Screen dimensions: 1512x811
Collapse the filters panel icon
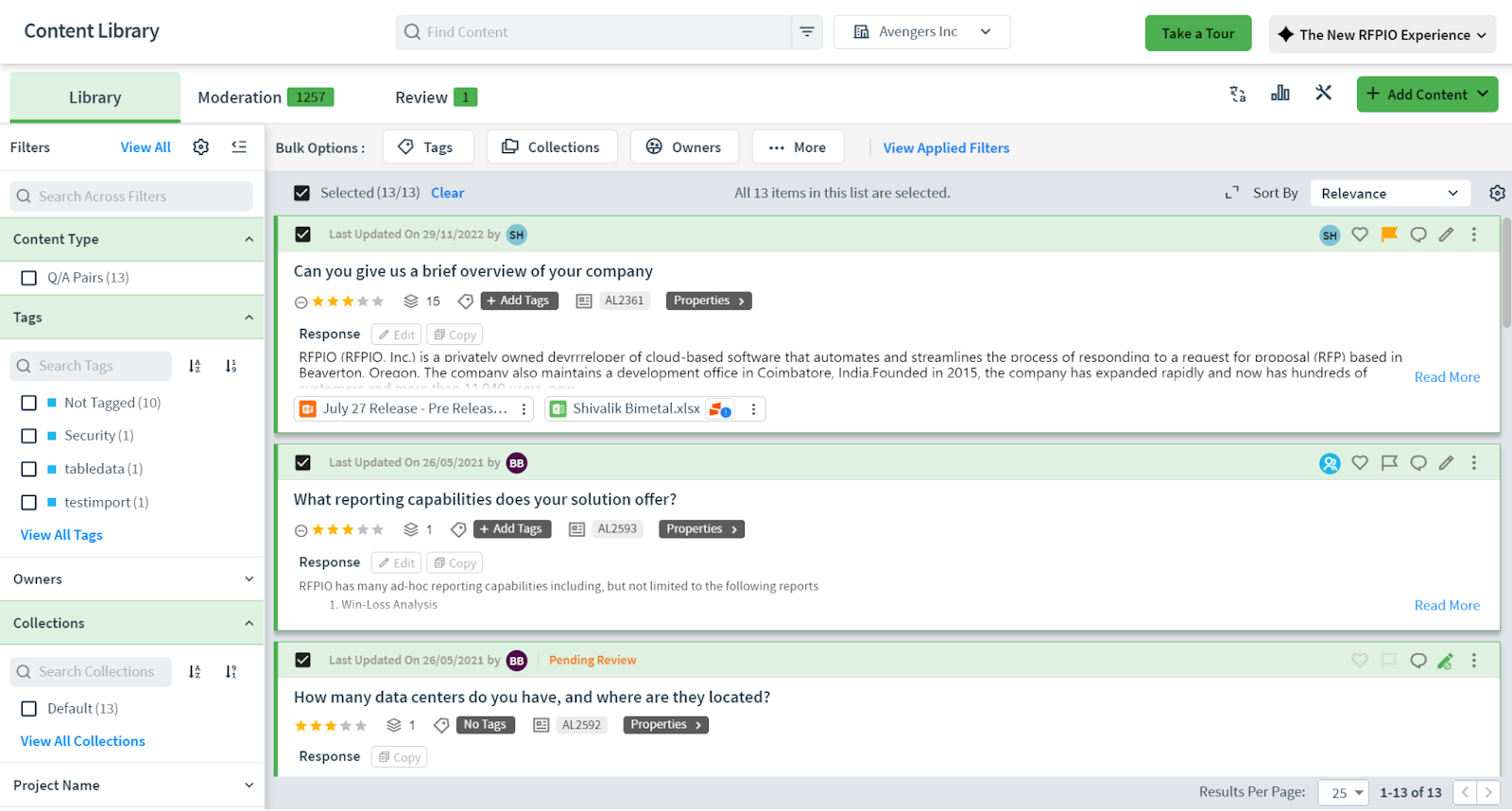coord(239,147)
